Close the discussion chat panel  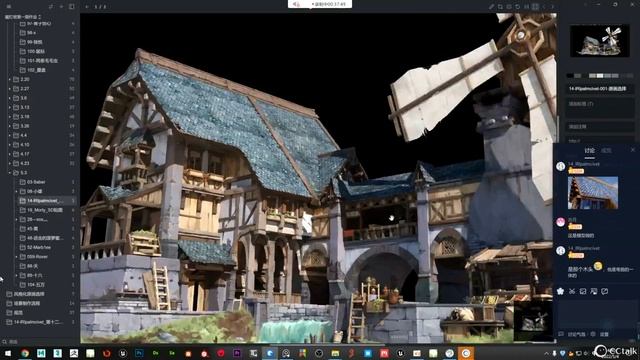click(633, 150)
